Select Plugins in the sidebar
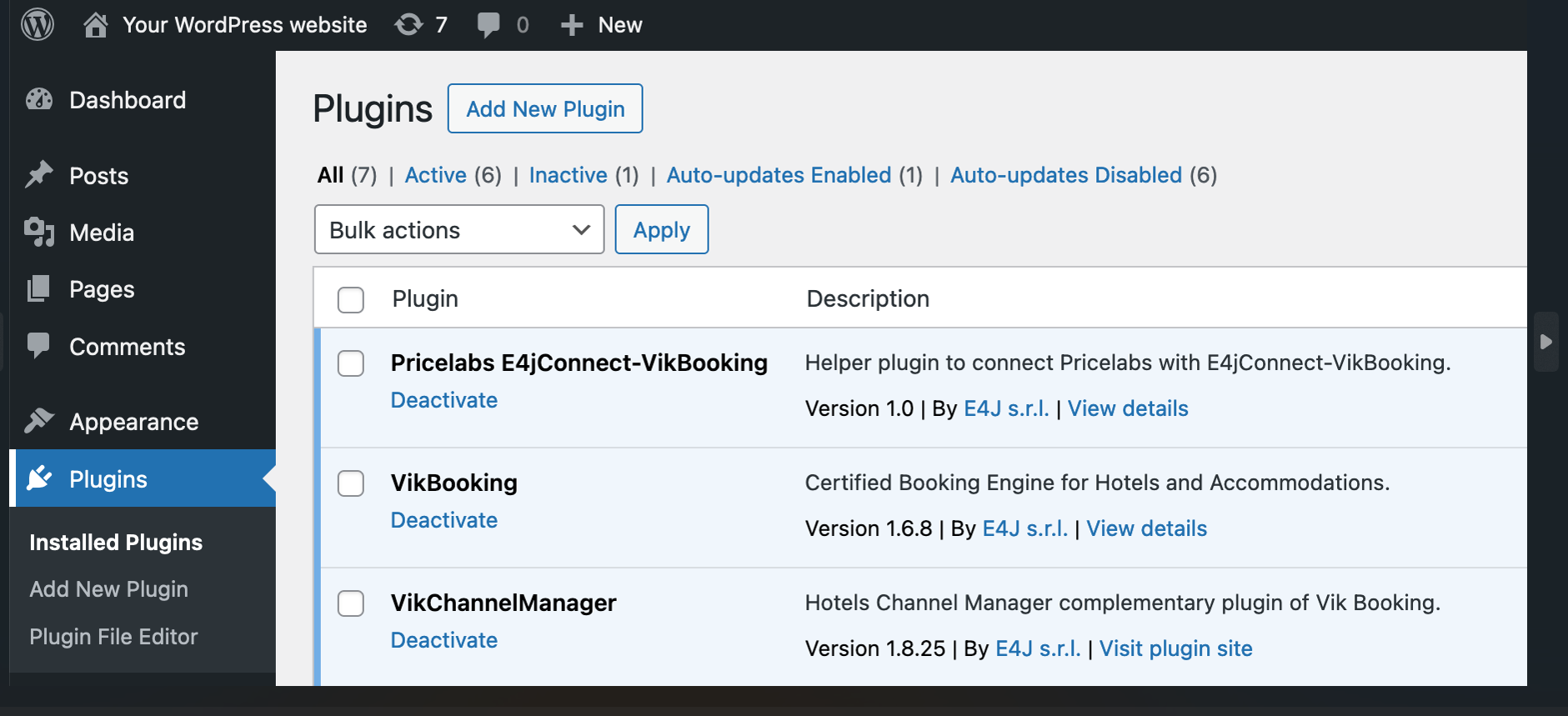The width and height of the screenshot is (1568, 716). 108,479
